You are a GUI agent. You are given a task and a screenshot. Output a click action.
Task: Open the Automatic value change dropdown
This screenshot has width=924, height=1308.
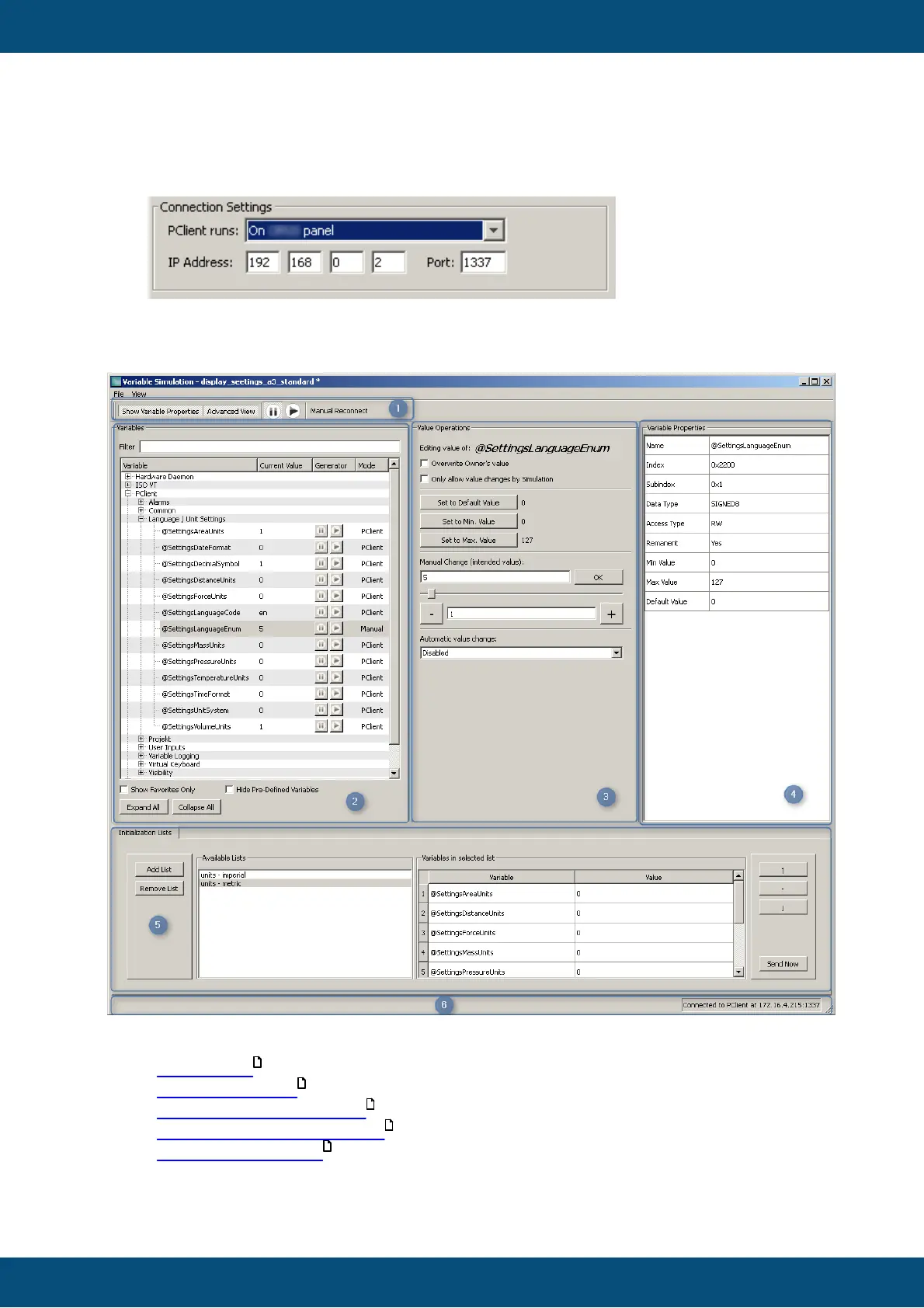(x=617, y=653)
